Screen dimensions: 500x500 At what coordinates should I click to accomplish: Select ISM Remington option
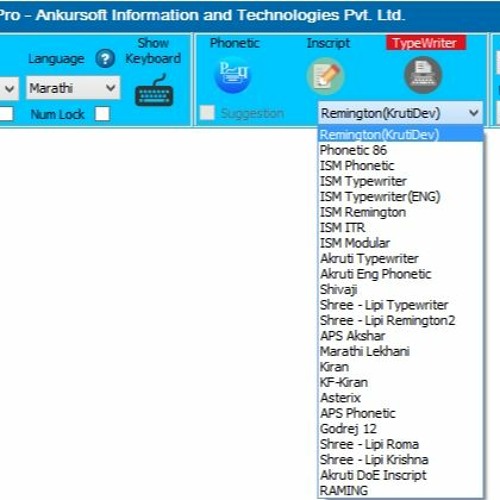(401, 212)
